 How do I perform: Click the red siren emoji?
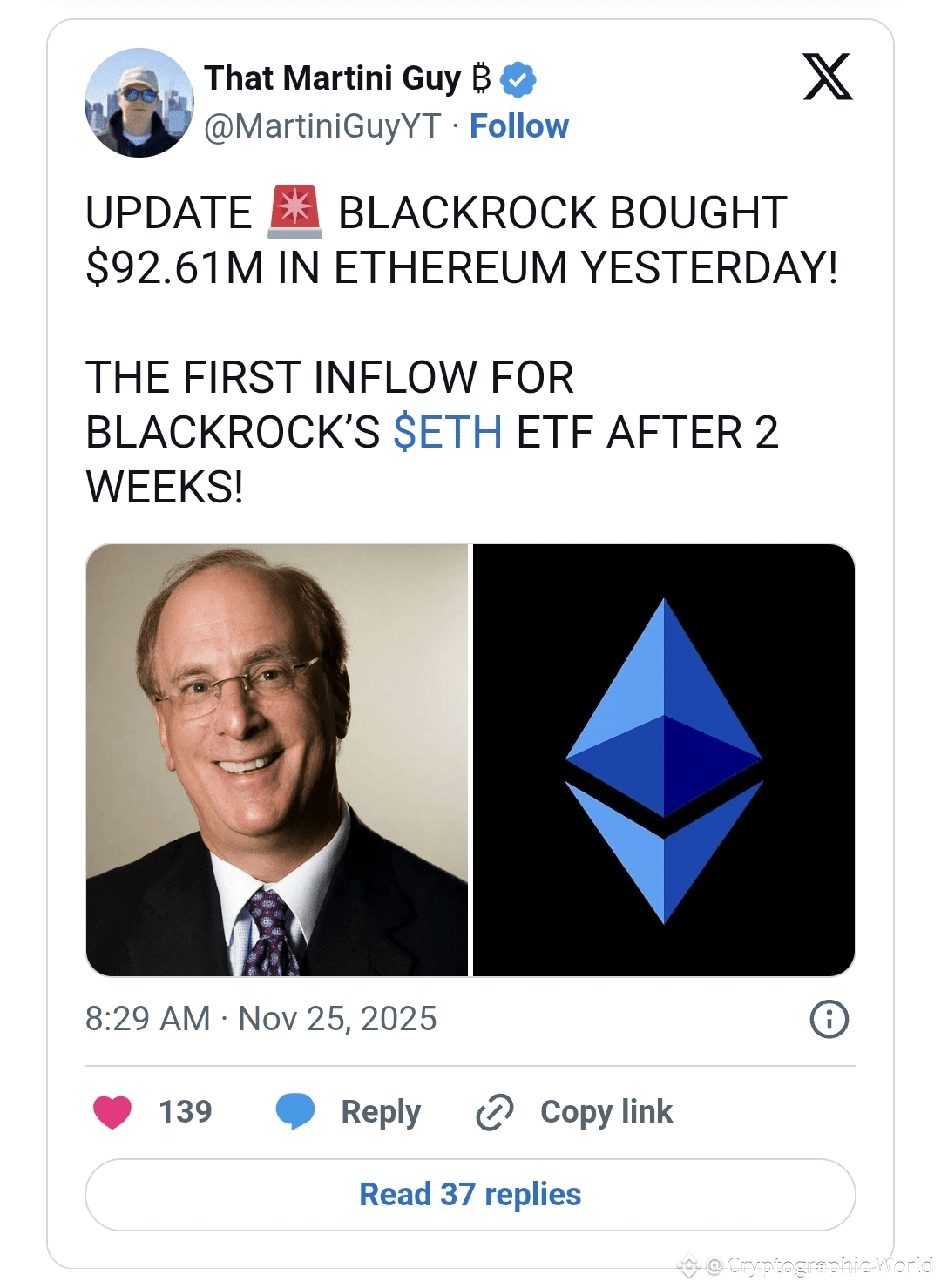coord(294,212)
